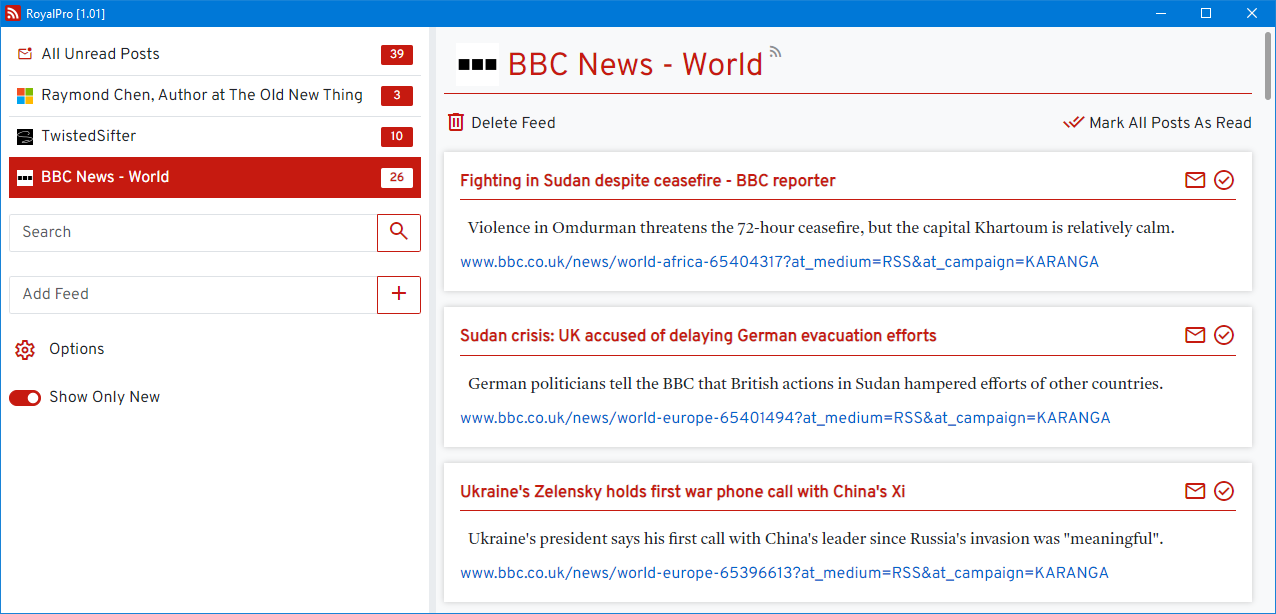Click the BBC News - World page title
This screenshot has width=1276, height=614.
click(x=635, y=64)
